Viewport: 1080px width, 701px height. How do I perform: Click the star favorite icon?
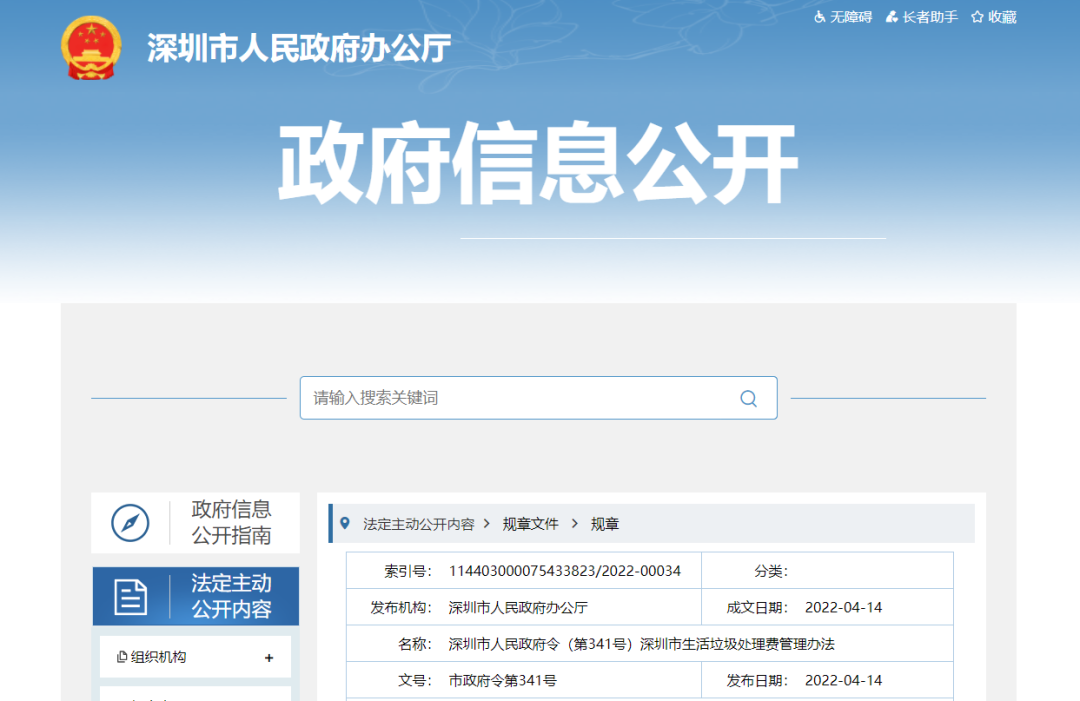tap(977, 17)
